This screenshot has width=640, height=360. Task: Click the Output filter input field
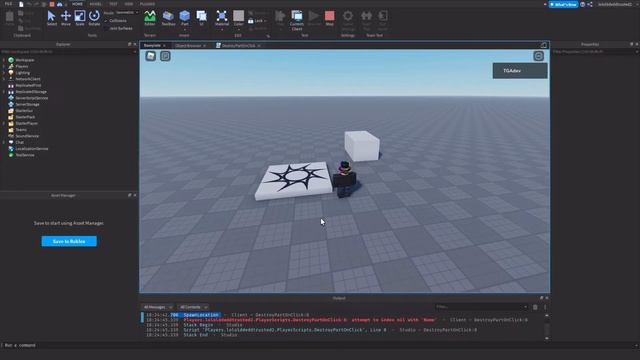pos(482,307)
